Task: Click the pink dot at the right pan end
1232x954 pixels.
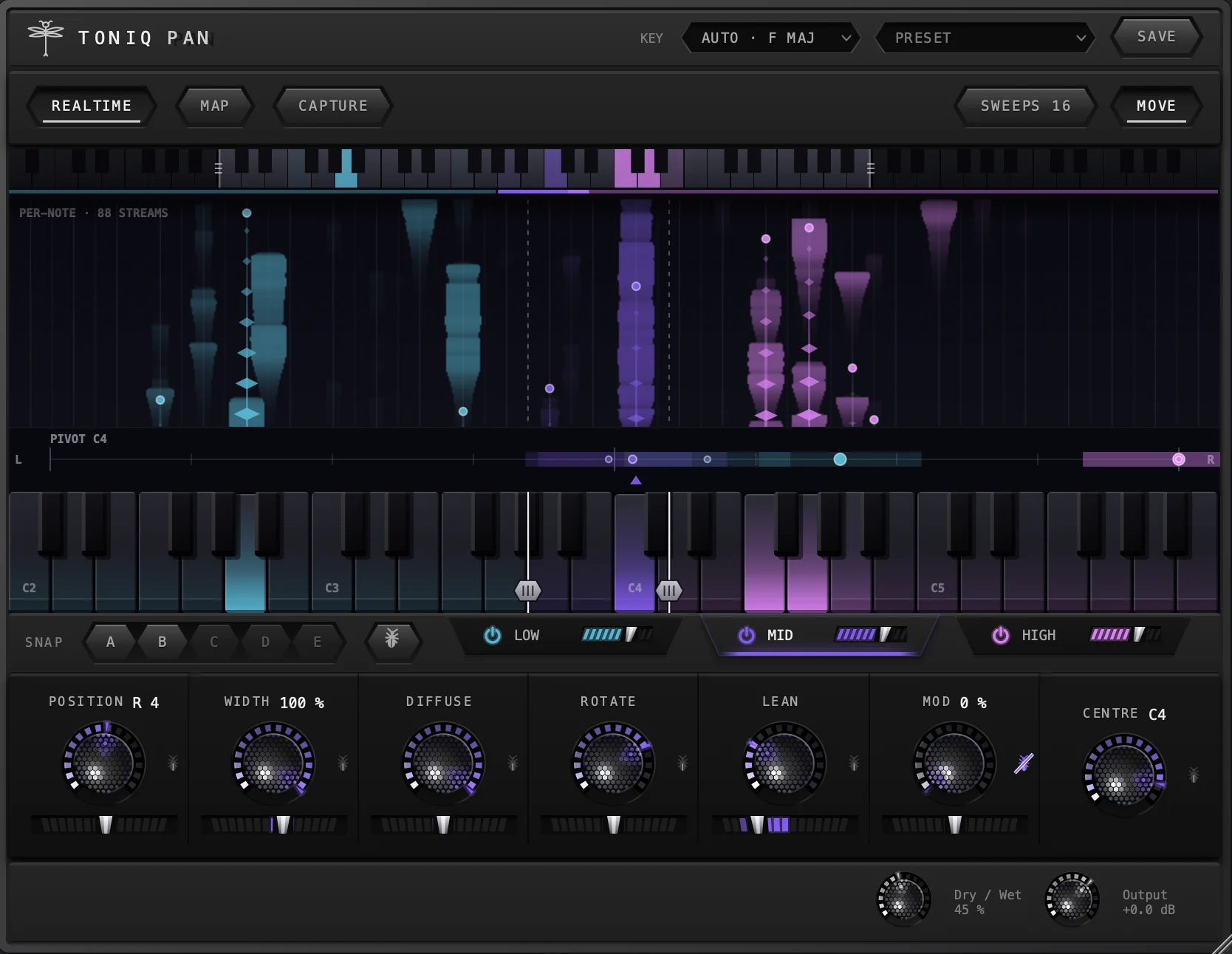Action: 1179,459
